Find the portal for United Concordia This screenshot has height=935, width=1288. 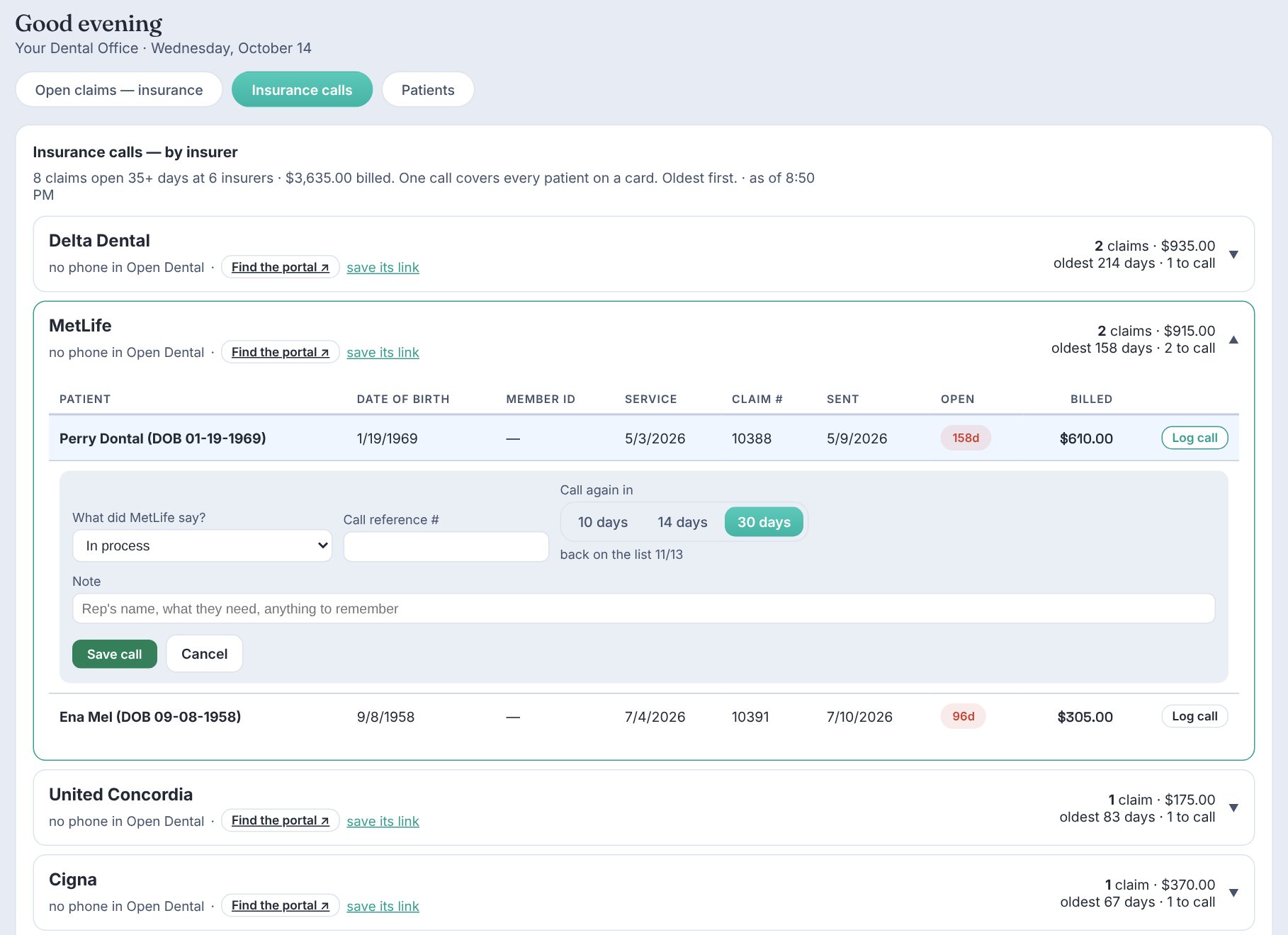pyautogui.click(x=281, y=820)
